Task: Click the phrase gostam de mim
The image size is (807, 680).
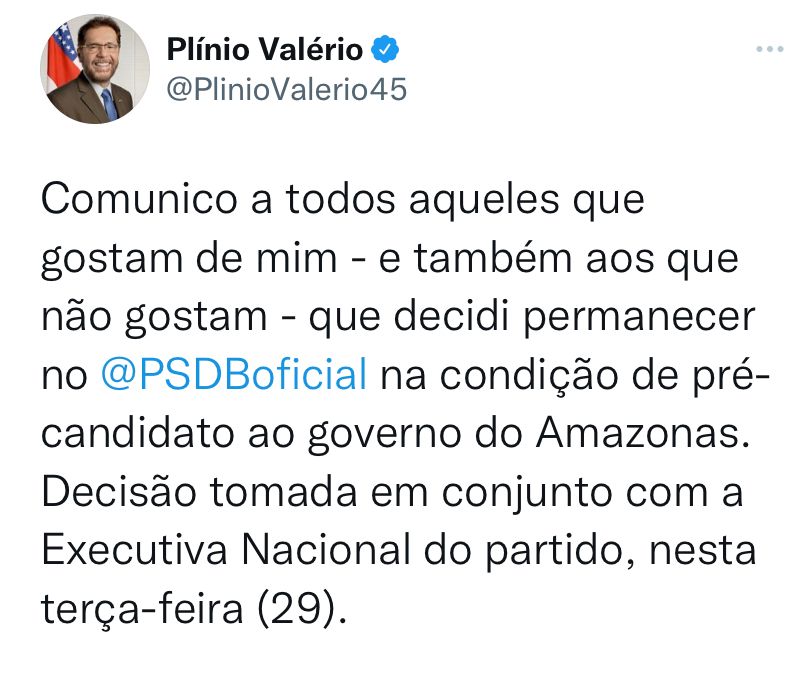Action: click(x=189, y=258)
